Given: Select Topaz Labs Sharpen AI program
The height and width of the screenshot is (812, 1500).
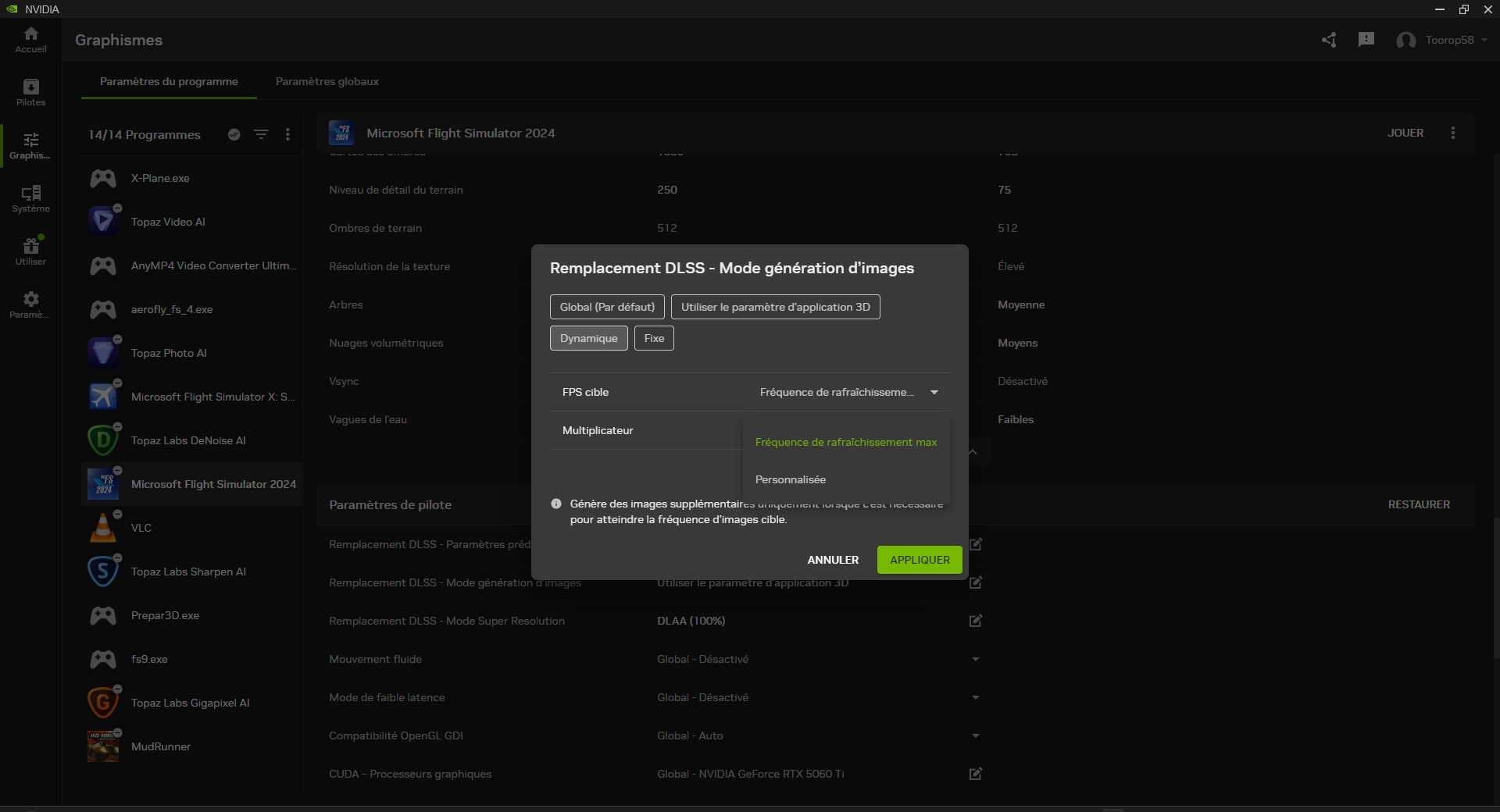Looking at the screenshot, I should point(192,572).
